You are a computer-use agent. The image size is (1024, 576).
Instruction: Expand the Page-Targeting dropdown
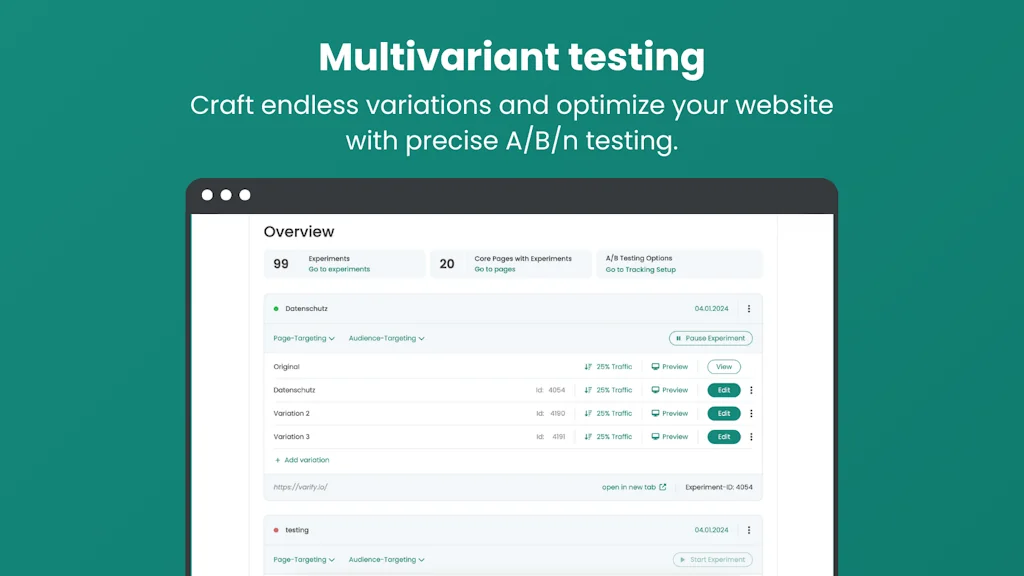(302, 338)
